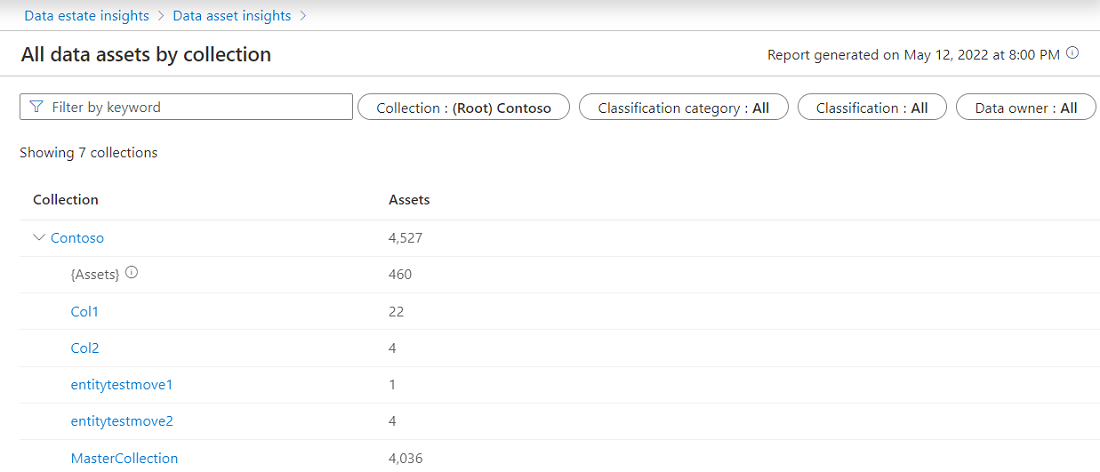Screen dimensions: 1100x472
Task: Open the Contoso collection link
Action: 77,238
